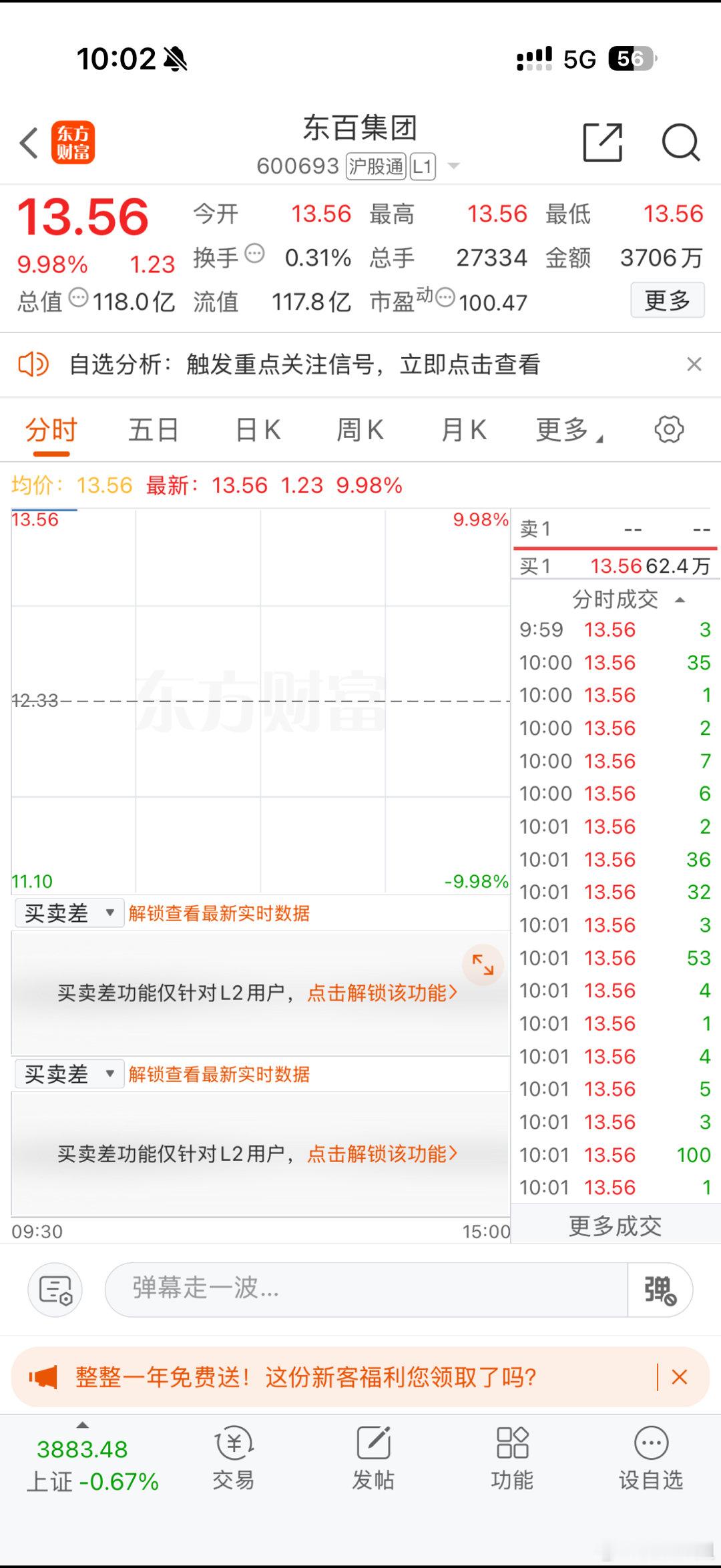
Task: Tap the battery indicator in status bar
Action: (x=632, y=59)
